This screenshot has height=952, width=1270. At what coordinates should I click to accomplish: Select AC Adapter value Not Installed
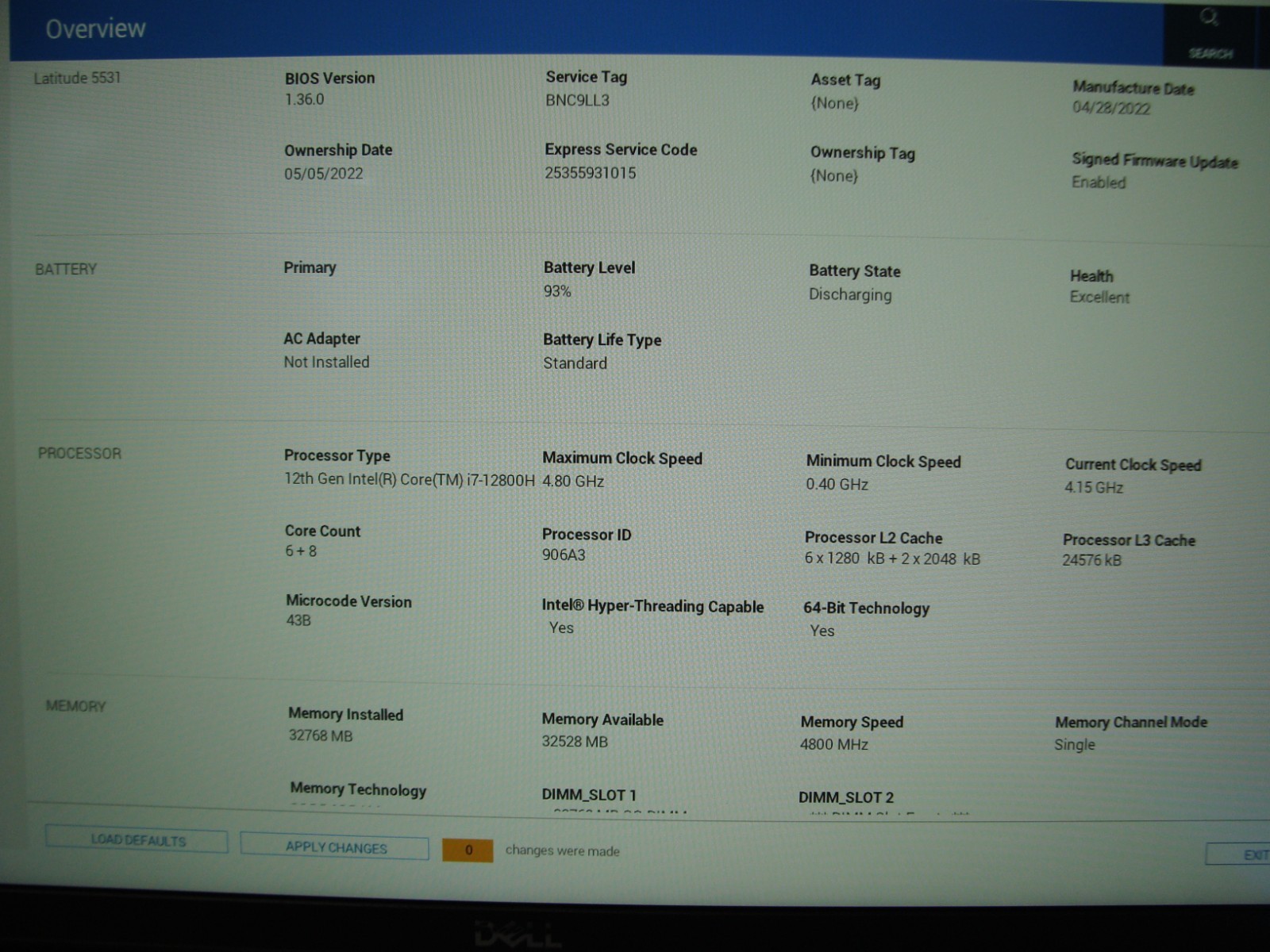pyautogui.click(x=326, y=362)
